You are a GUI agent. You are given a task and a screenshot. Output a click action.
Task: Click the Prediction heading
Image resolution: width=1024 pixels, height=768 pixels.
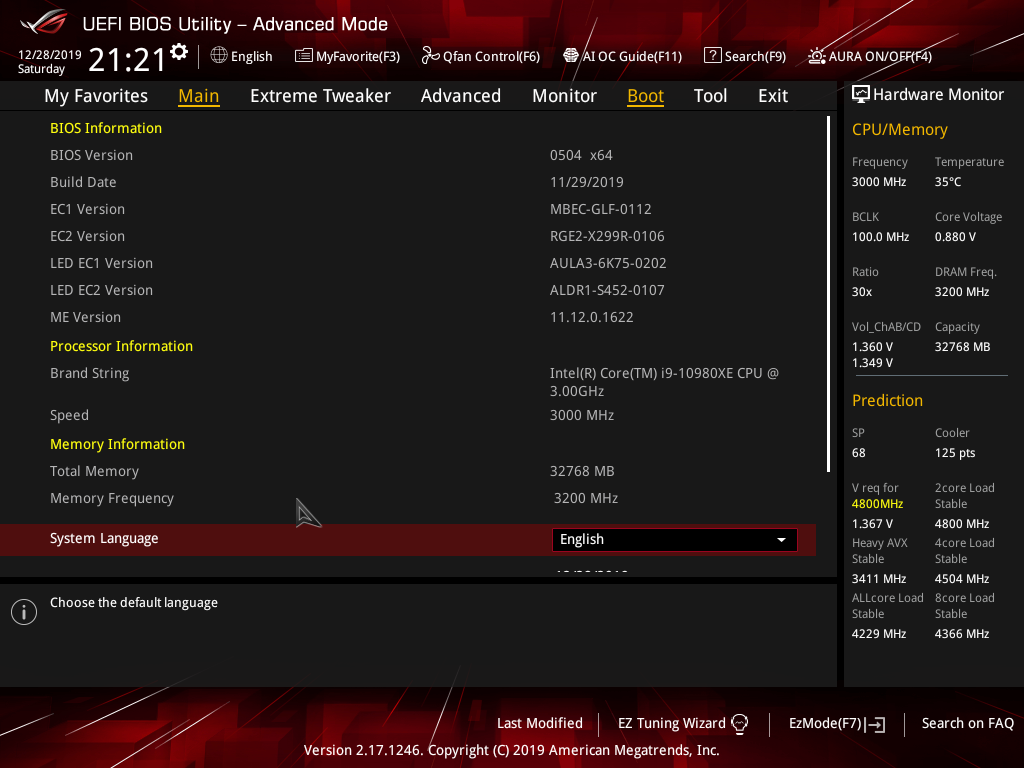(x=887, y=400)
